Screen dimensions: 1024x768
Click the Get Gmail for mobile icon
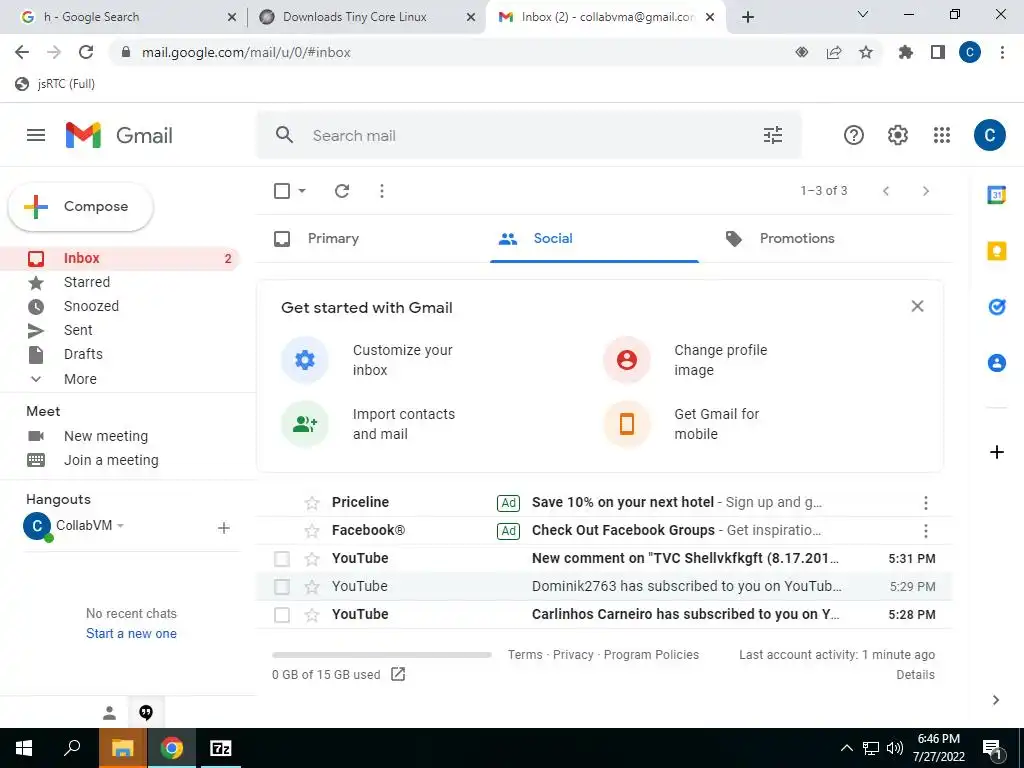627,424
